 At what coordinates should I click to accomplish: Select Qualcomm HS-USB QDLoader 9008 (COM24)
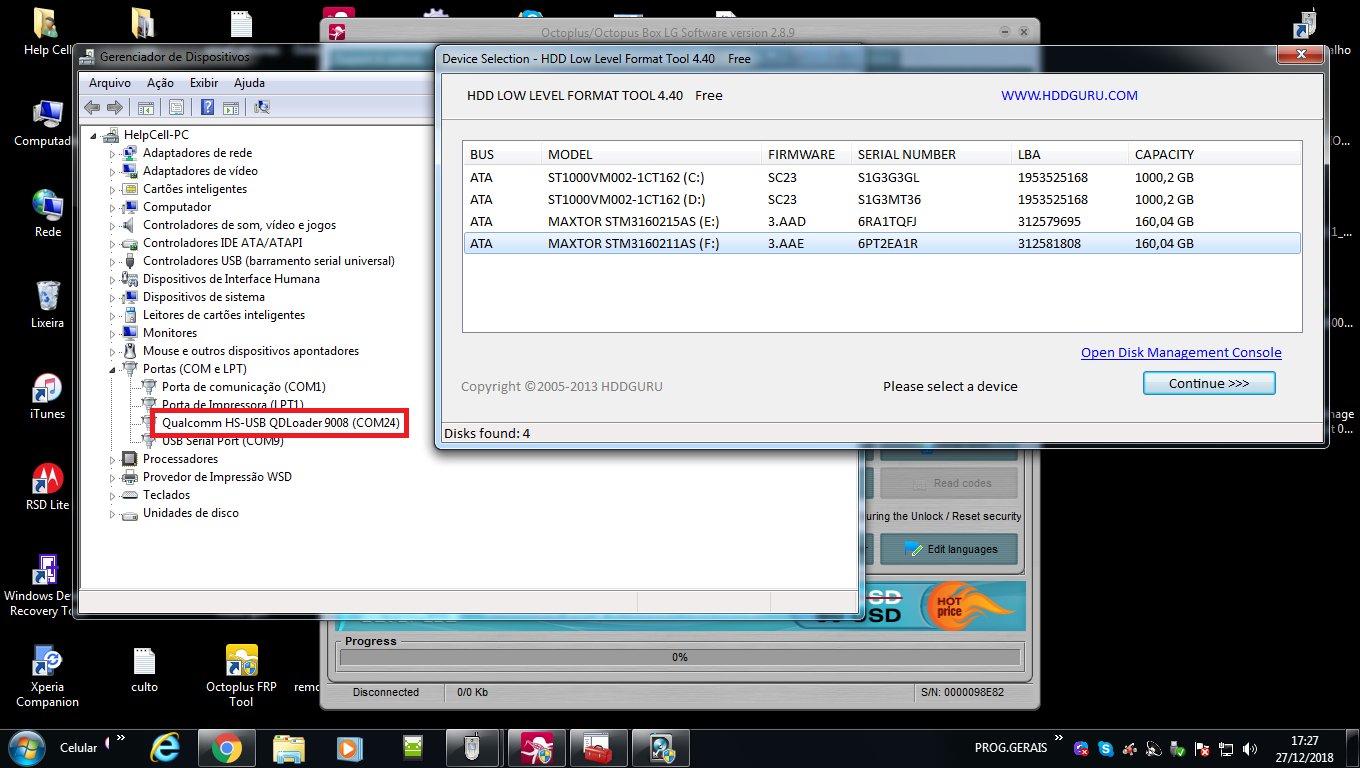click(280, 423)
